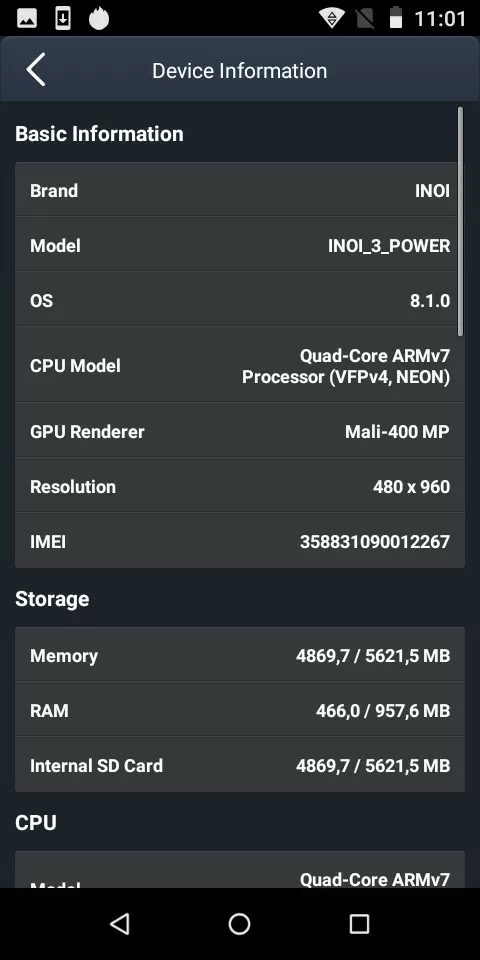Click the vertical scrollbar thumb
Viewport: 480px width, 960px height.
click(460, 221)
